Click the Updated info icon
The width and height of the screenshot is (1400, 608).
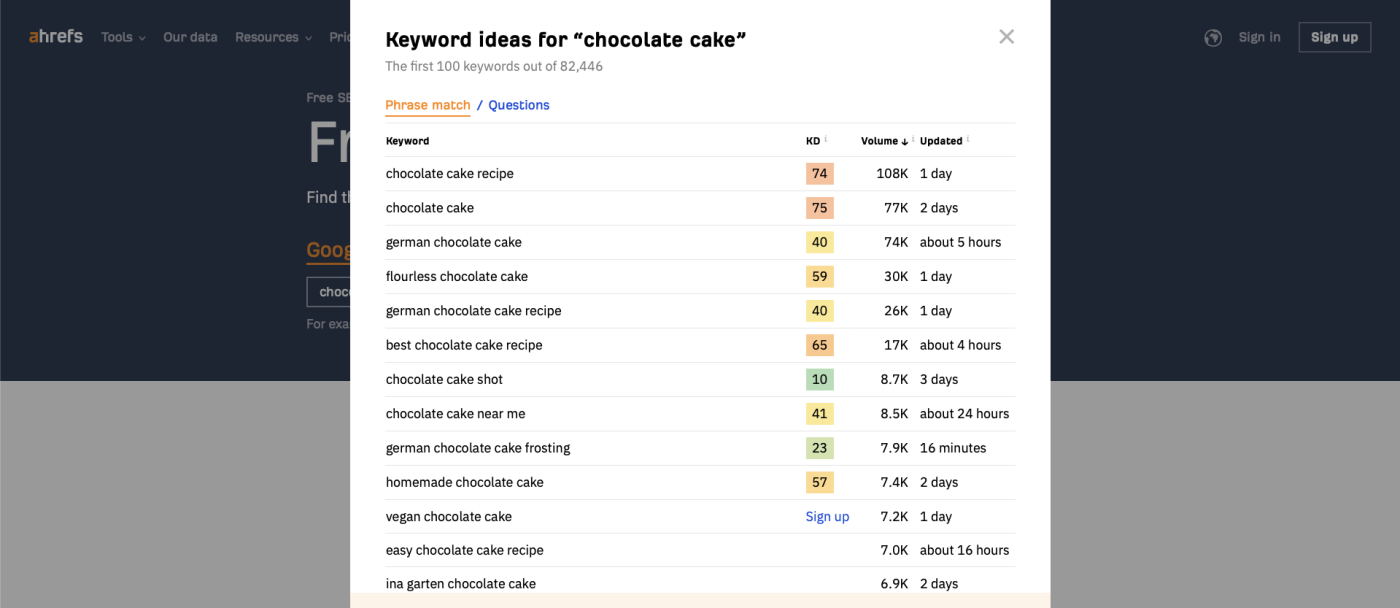968,140
